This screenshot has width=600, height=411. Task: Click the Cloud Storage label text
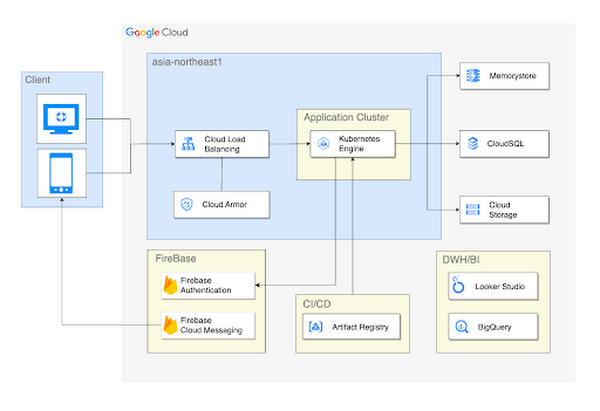(503, 210)
